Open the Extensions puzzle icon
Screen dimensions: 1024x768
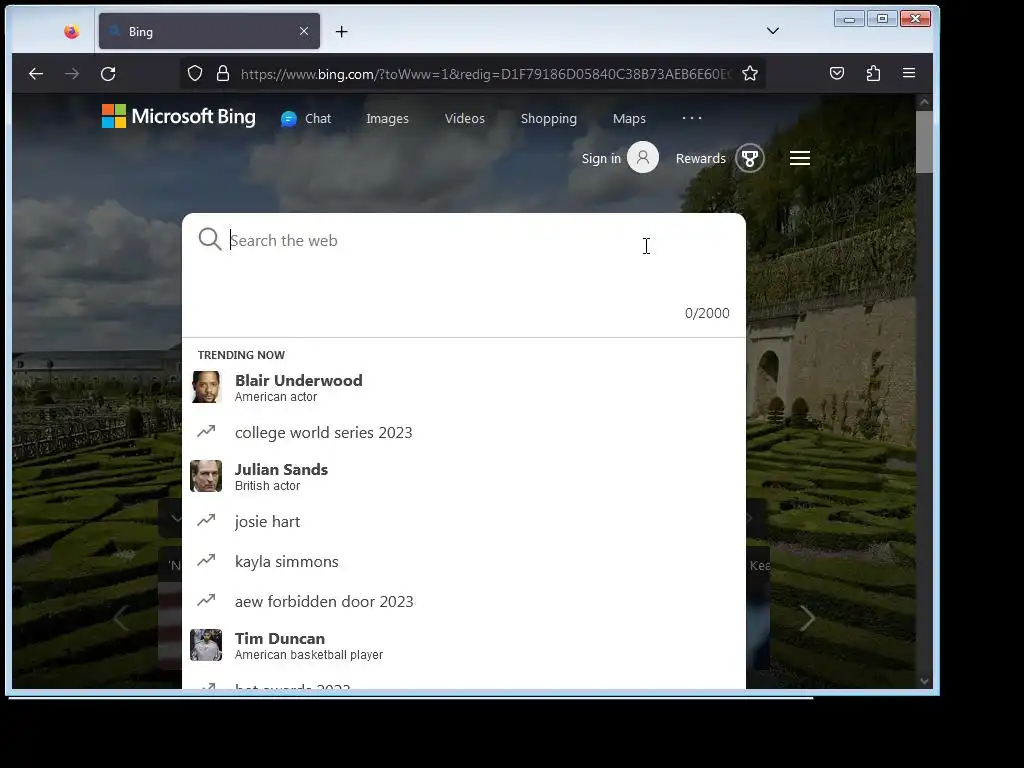[x=873, y=73]
